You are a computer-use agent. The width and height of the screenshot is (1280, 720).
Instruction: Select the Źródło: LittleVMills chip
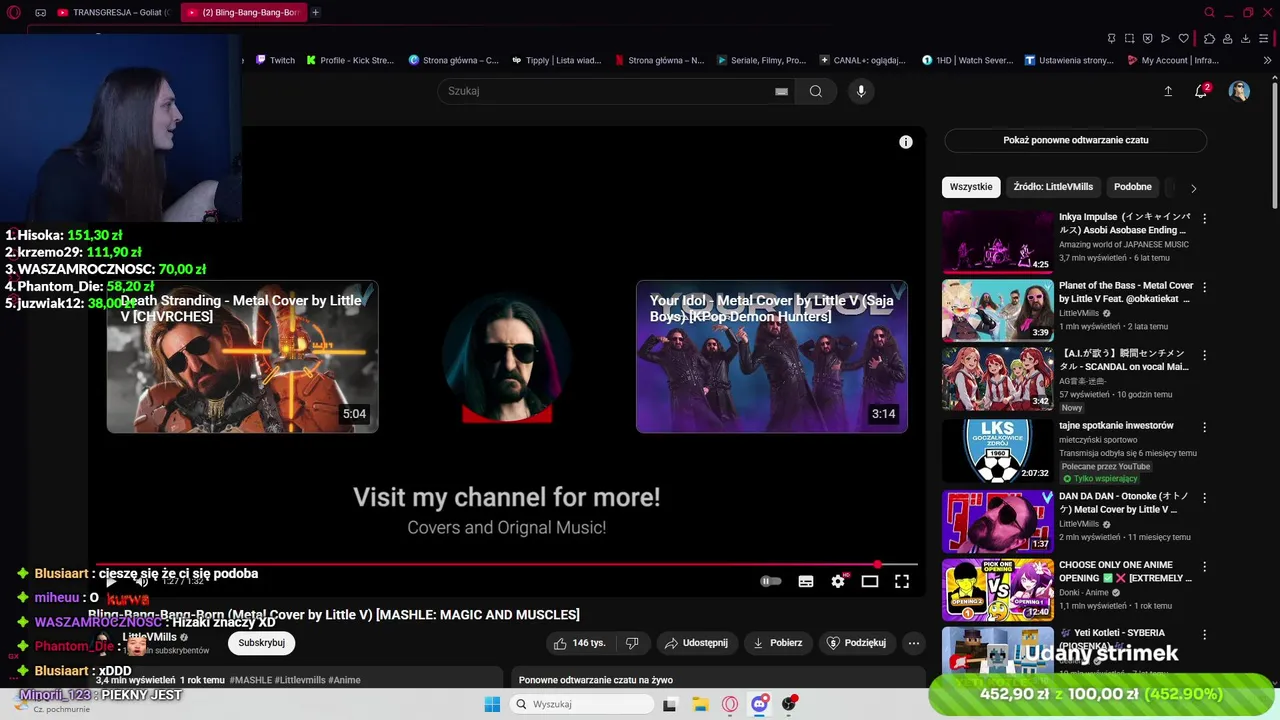click(1053, 187)
